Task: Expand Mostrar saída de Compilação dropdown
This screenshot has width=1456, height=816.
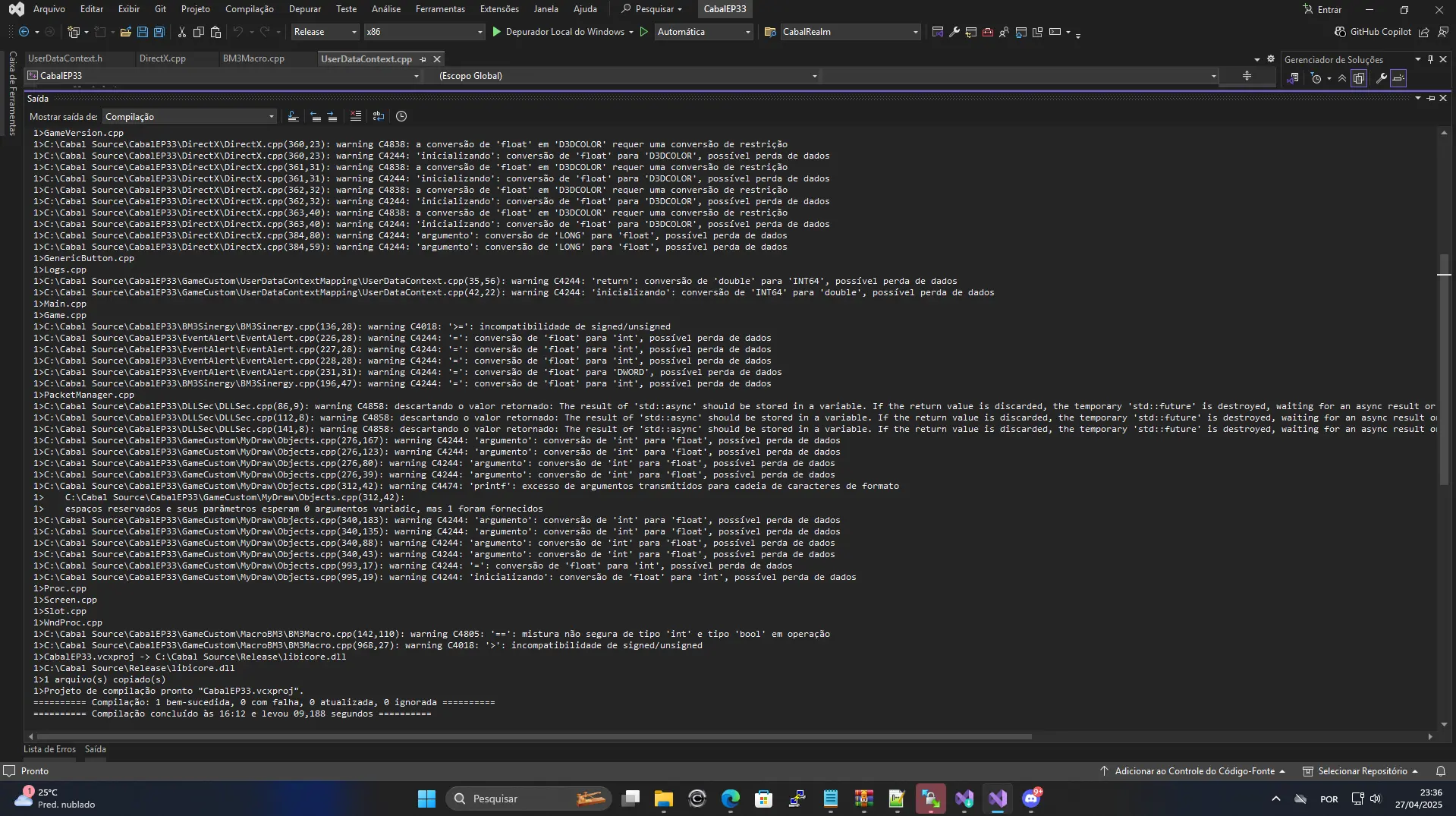Action: 190,117
